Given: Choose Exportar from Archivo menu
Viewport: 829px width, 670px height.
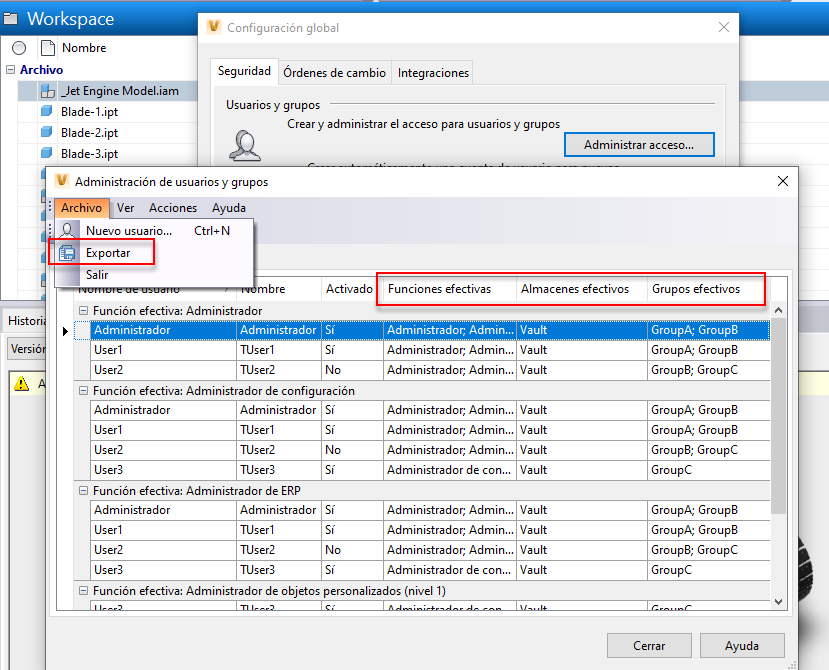Looking at the screenshot, I should pyautogui.click(x=154, y=253).
